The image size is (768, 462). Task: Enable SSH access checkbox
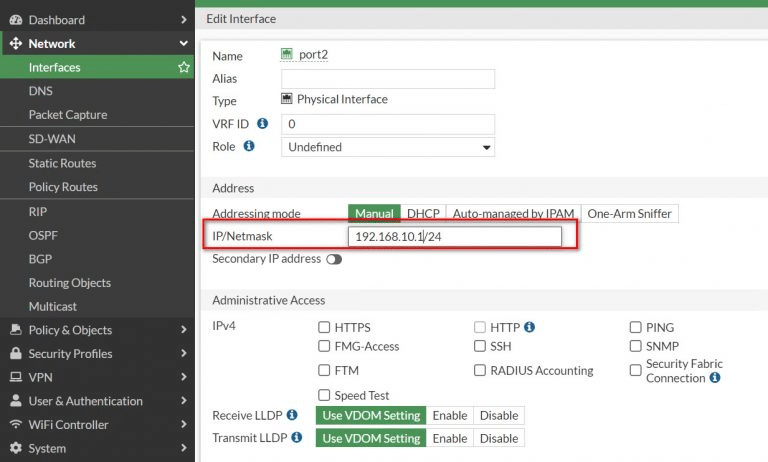(x=480, y=346)
